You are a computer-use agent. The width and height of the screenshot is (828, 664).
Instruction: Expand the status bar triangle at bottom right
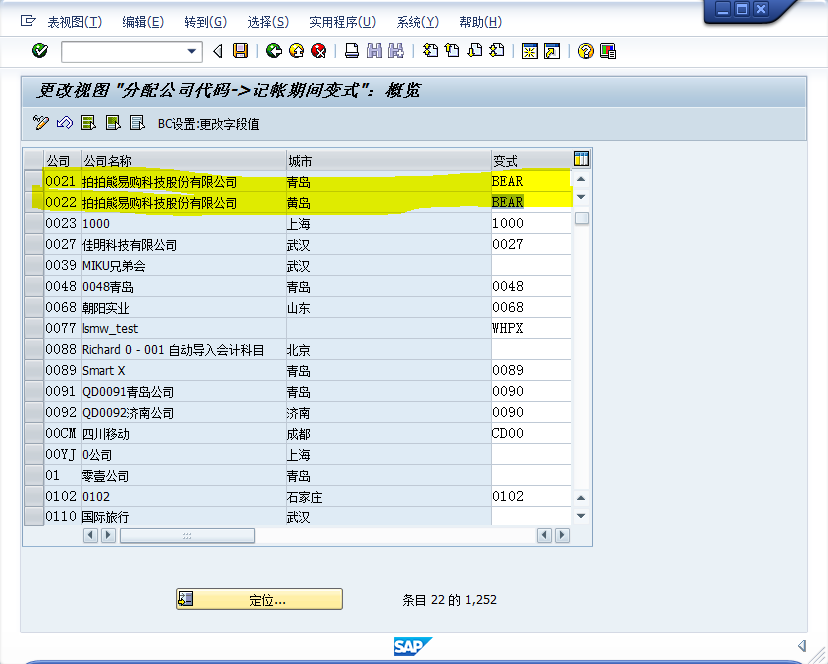point(802,646)
